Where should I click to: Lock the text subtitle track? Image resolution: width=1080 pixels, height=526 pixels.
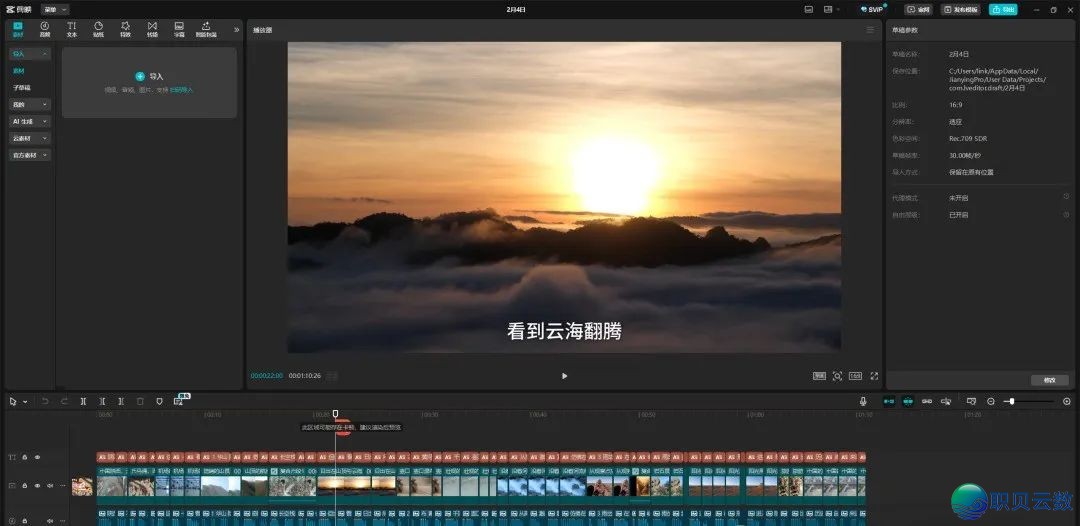pyautogui.click(x=25, y=457)
